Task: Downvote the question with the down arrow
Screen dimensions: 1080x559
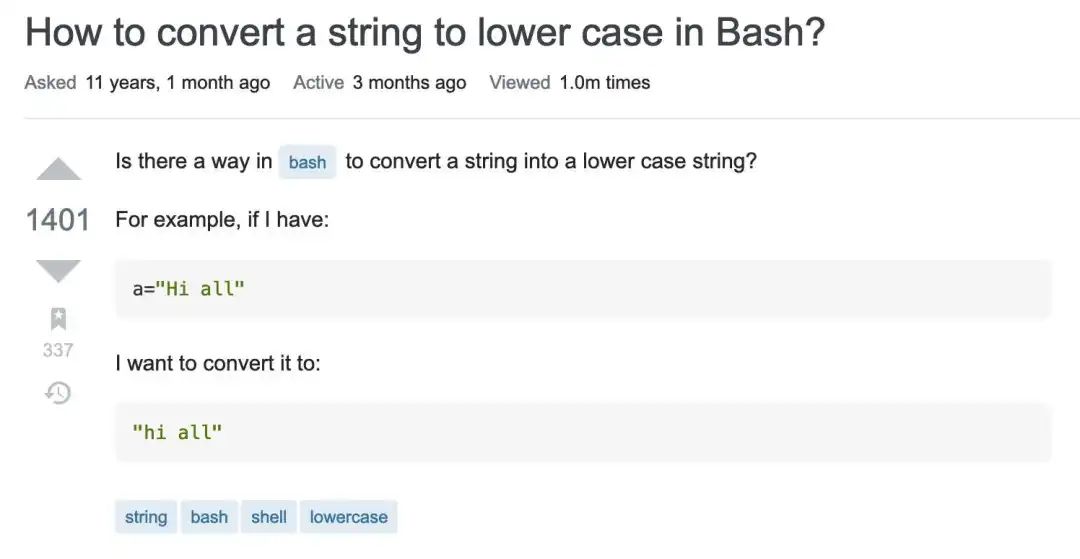Action: (58, 270)
